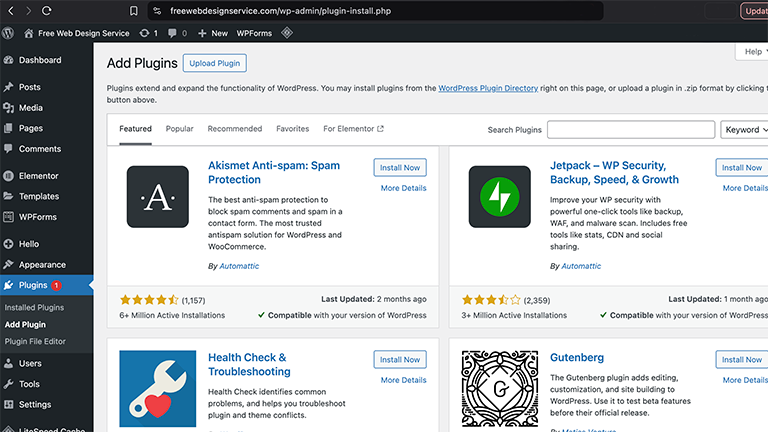This screenshot has height=432, width=768.
Task: Click Automattic author link under Akismet
Action: pos(239,266)
